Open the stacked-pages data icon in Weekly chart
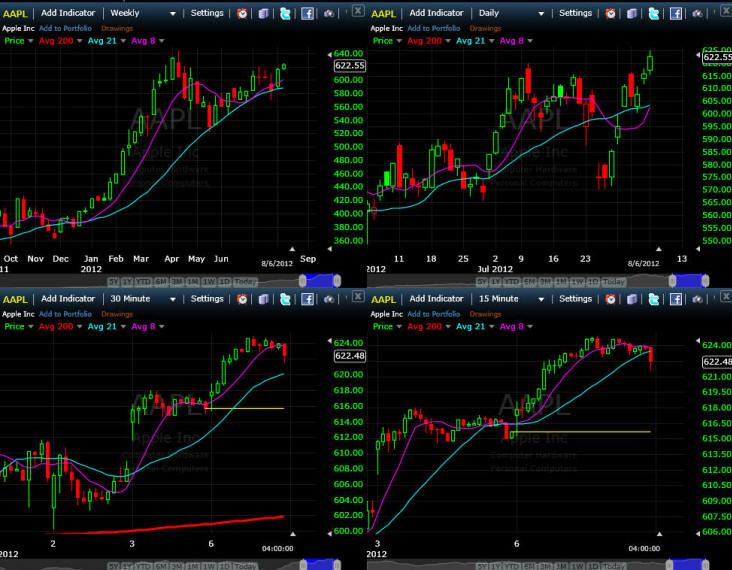The width and height of the screenshot is (732, 570). (263, 14)
